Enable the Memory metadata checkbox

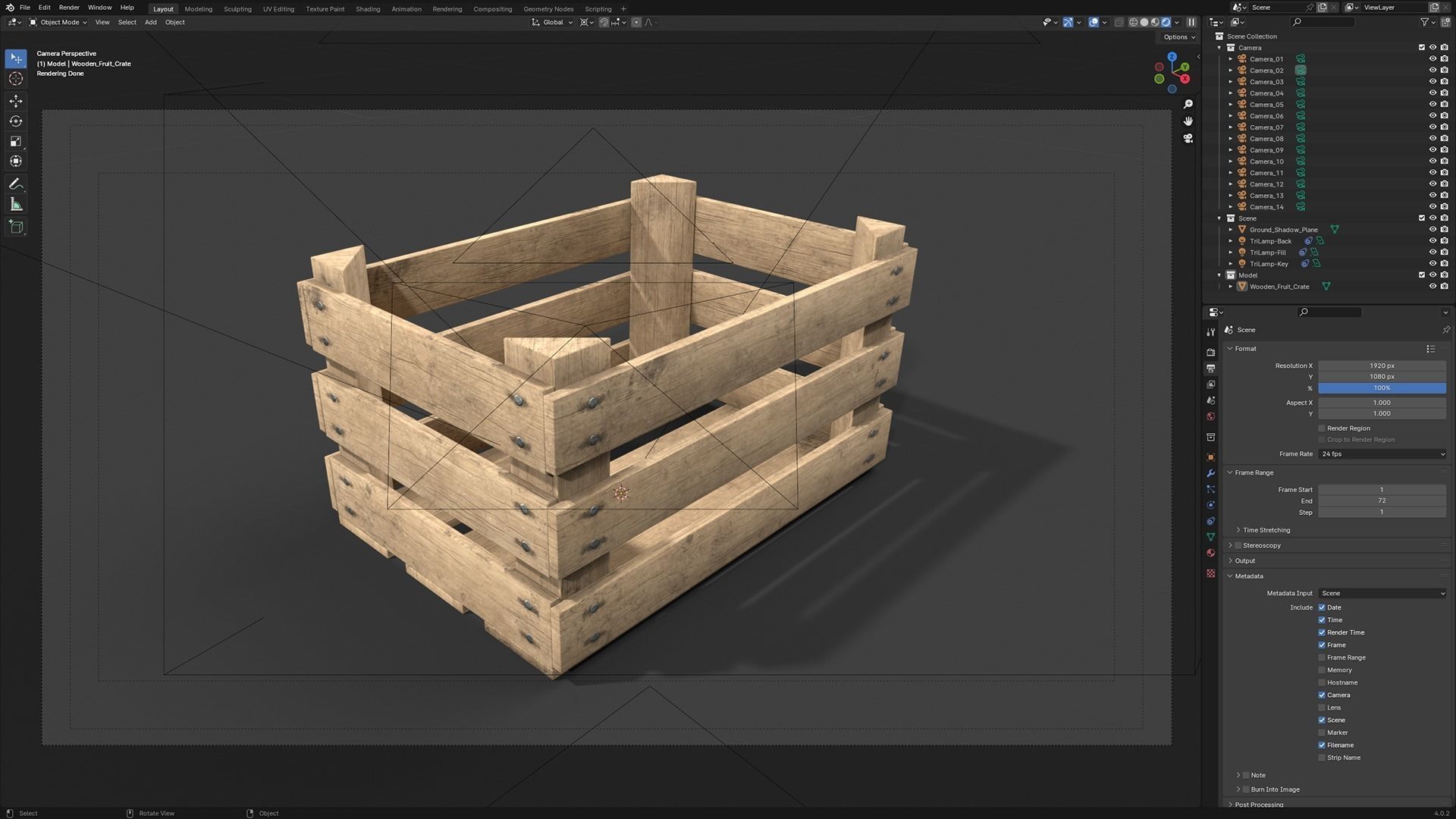tap(1322, 670)
